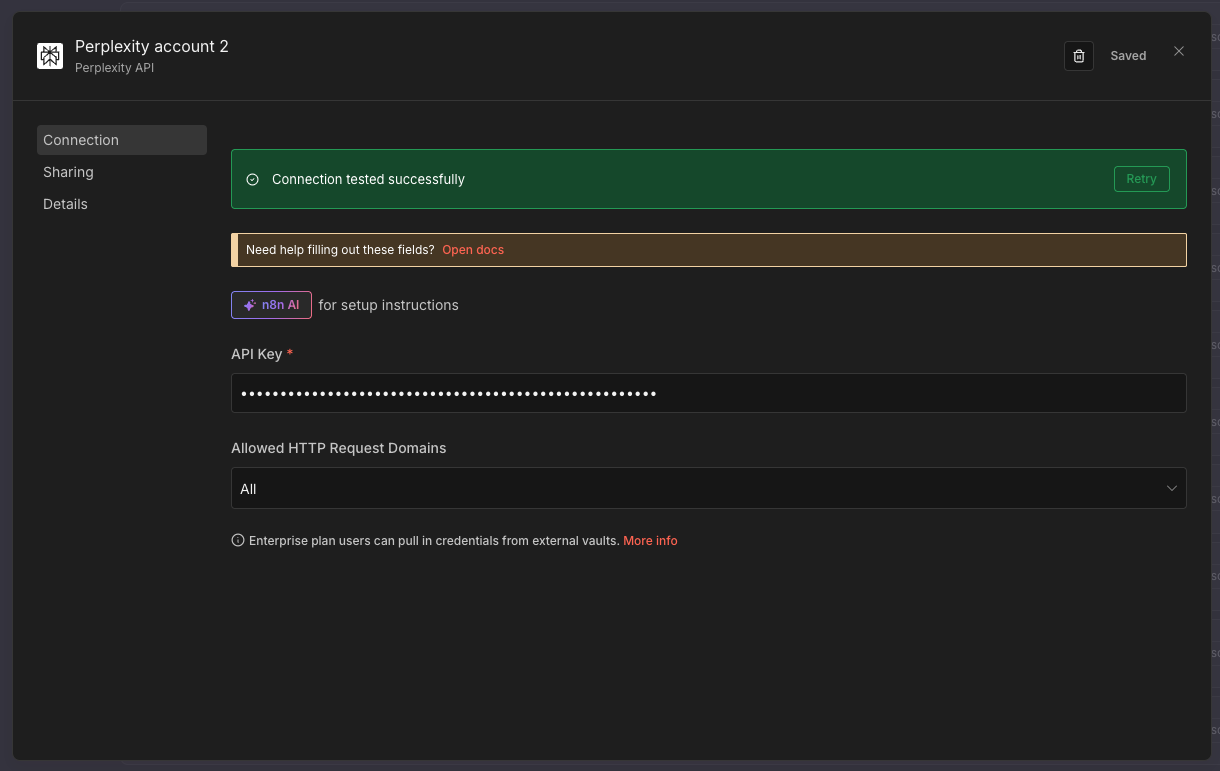Image resolution: width=1220 pixels, height=771 pixels.
Task: Click the Connection tested successfully message
Action: click(x=368, y=179)
